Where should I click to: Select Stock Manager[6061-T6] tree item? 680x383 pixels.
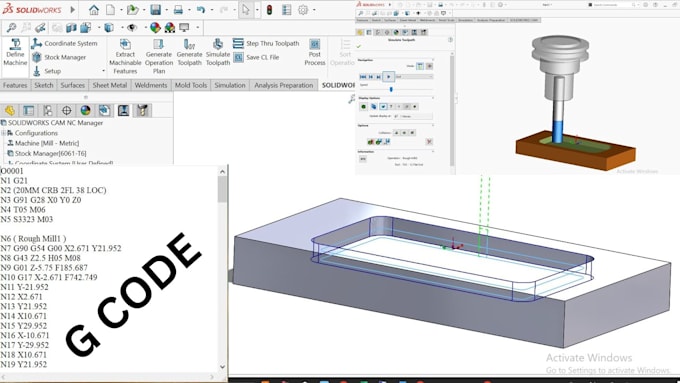click(x=47, y=154)
